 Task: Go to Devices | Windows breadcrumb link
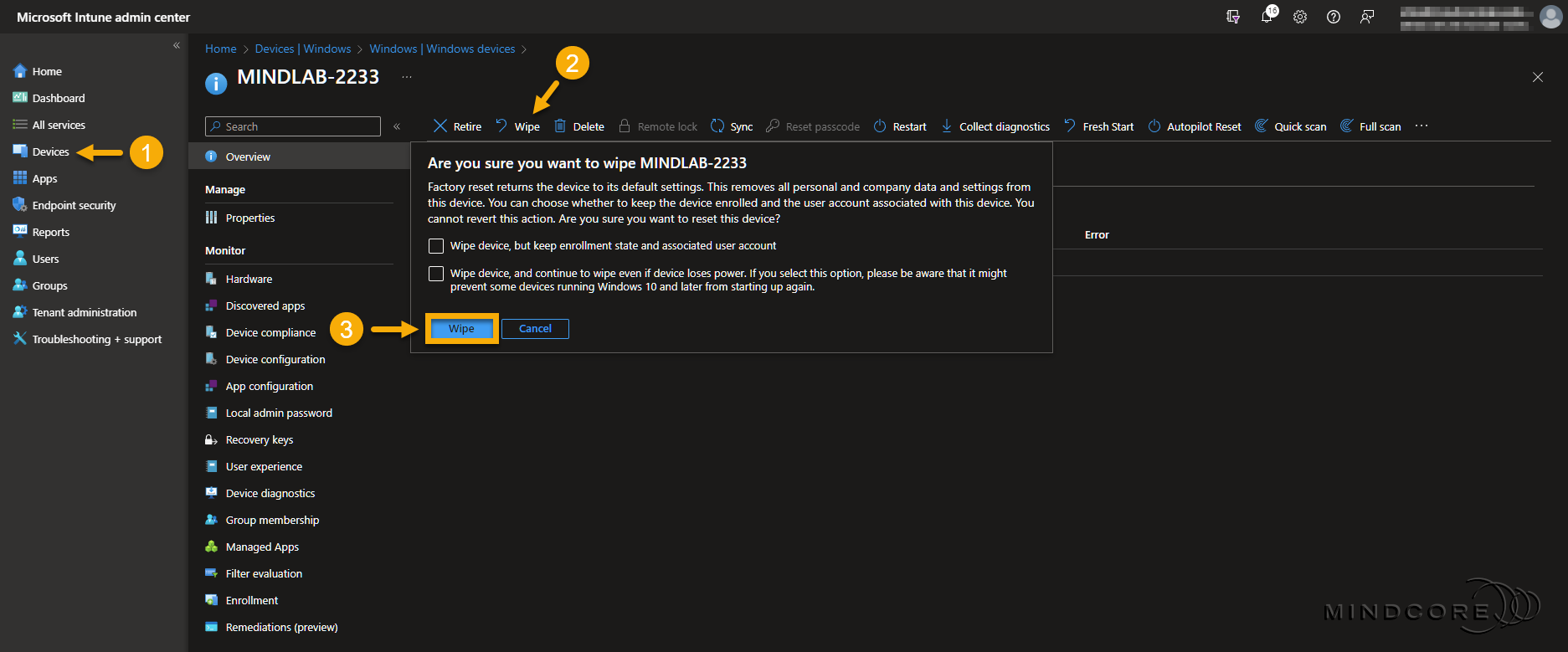coord(303,49)
